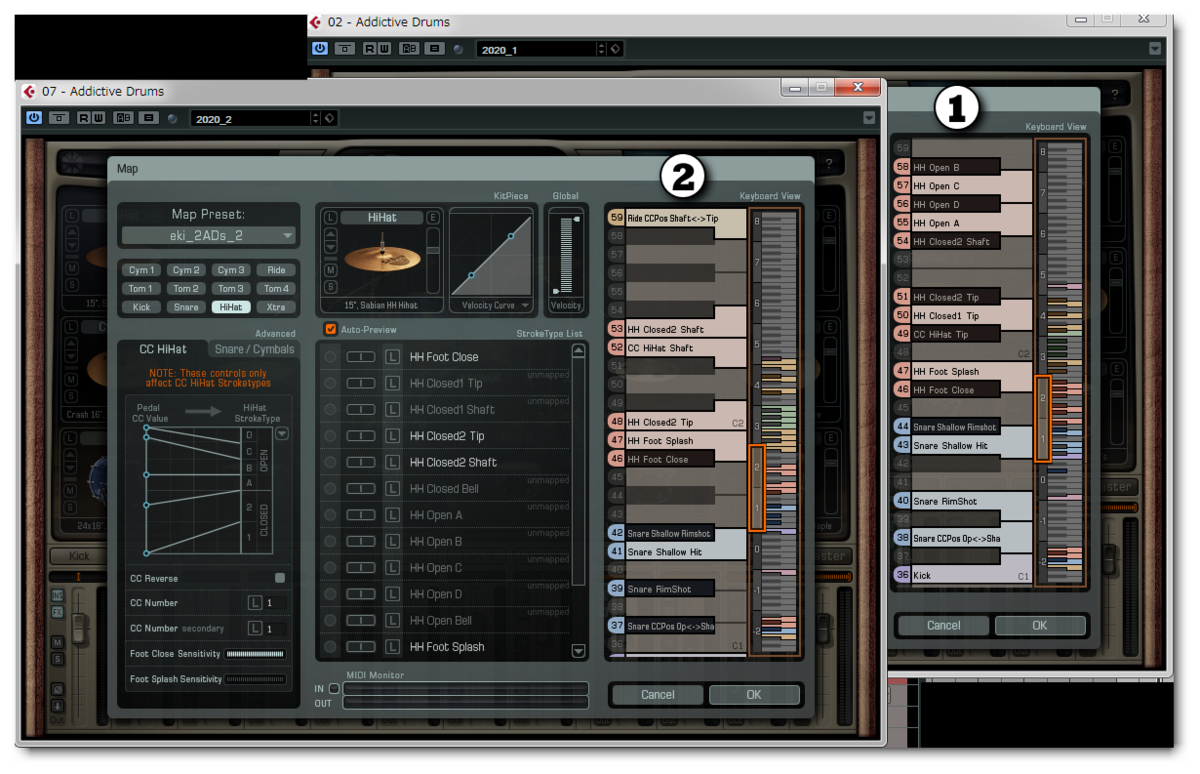Open the HiHat StrokeType dropdown arrow

(x=282, y=434)
